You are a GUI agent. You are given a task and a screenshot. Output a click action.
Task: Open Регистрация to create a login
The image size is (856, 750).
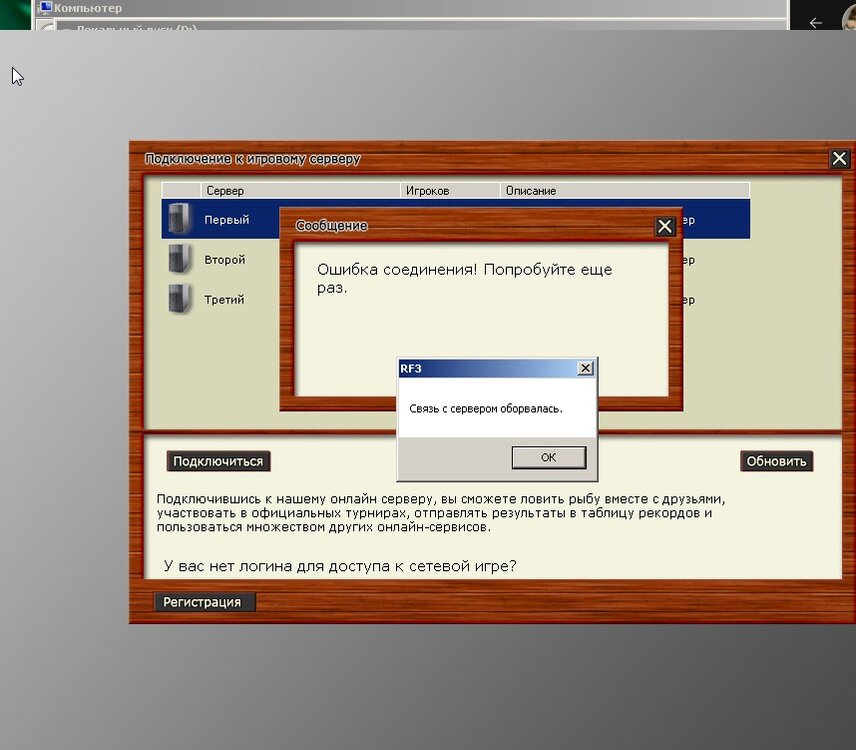tap(203, 602)
